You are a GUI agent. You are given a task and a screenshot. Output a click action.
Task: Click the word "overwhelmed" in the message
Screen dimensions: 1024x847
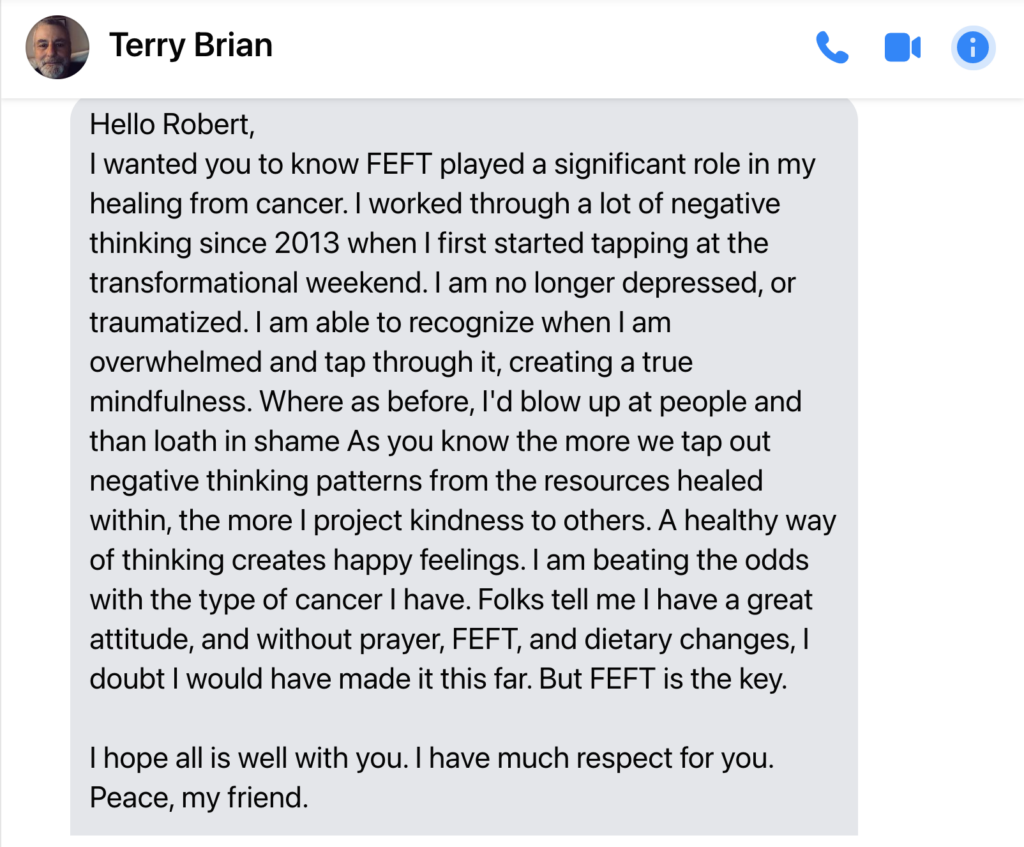pyautogui.click(x=176, y=362)
